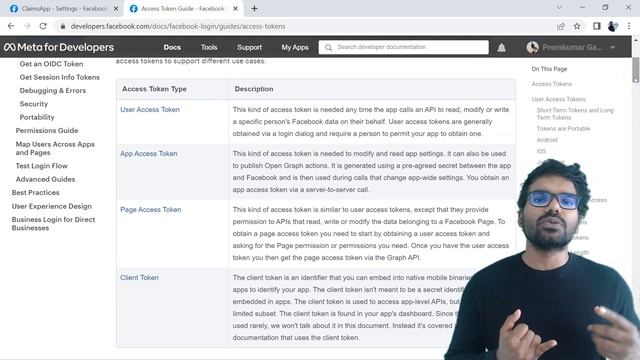Open Map Users Across Apps and Pages
Screen dimensions: 640x360
(55, 149)
